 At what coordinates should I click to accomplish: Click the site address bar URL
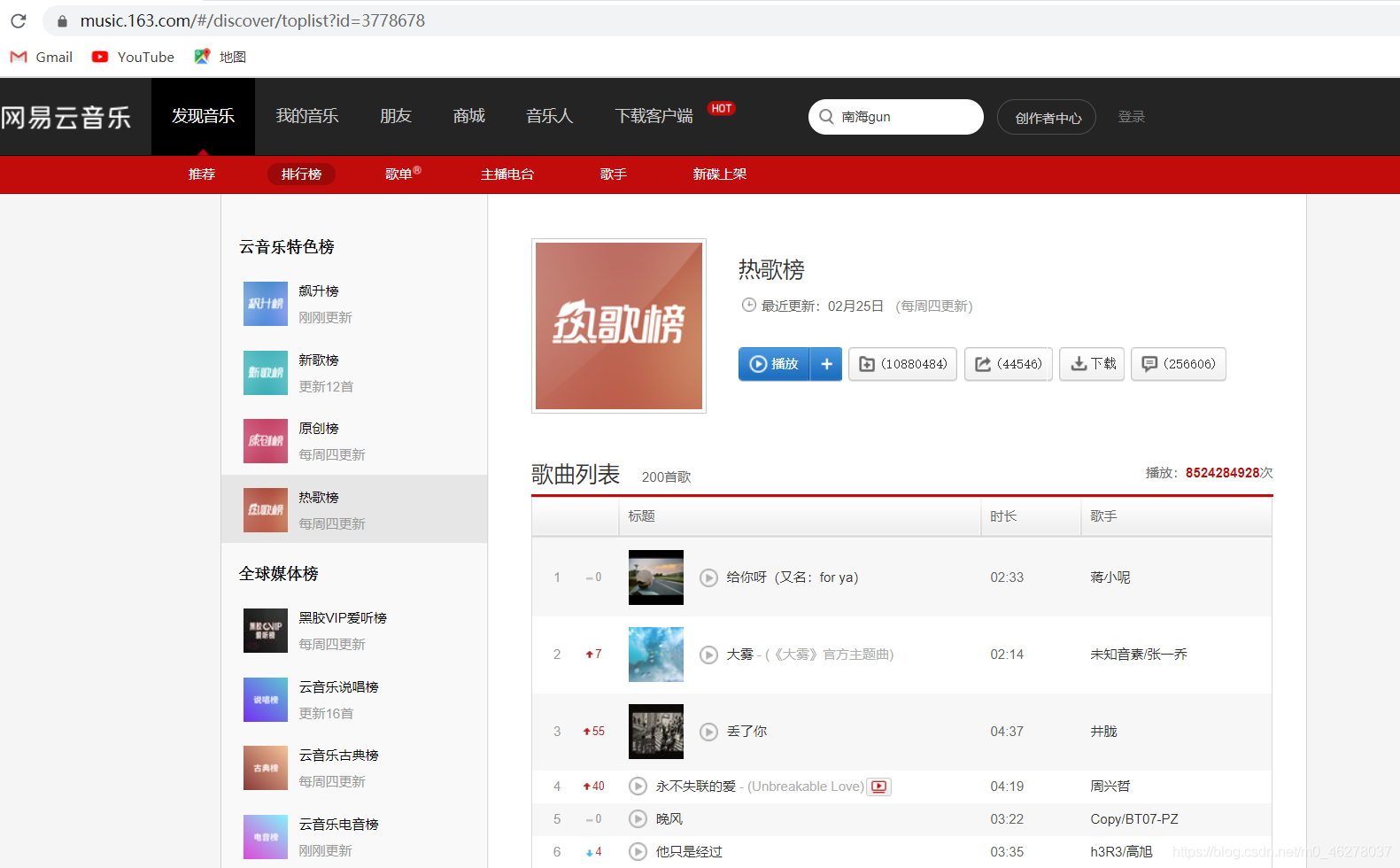pyautogui.click(x=252, y=20)
